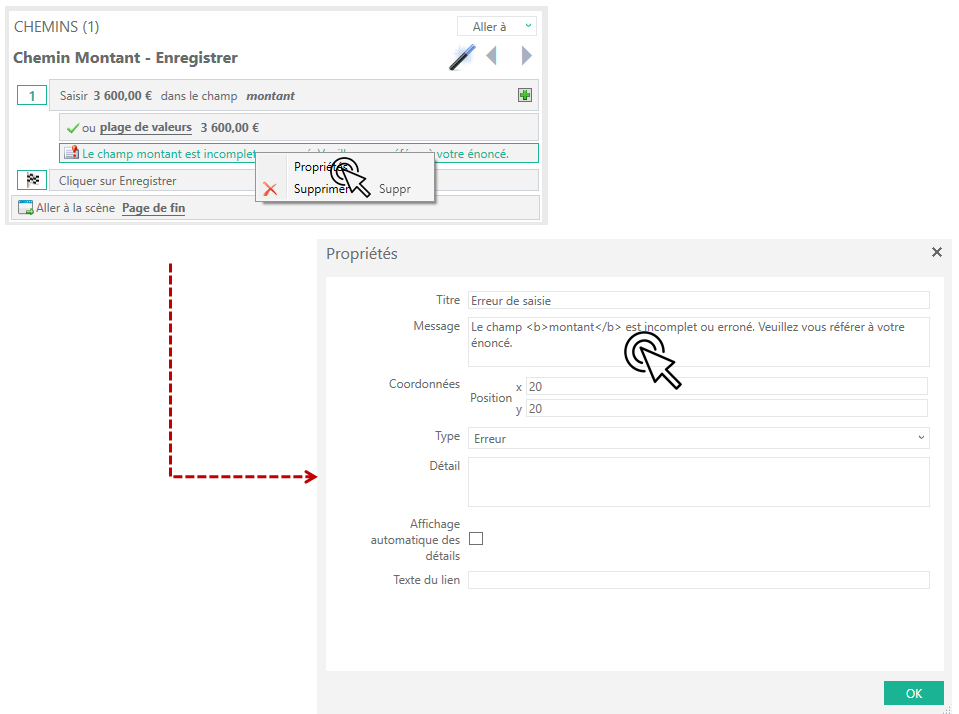Close the Propriétés dialog with the X

coord(936,253)
